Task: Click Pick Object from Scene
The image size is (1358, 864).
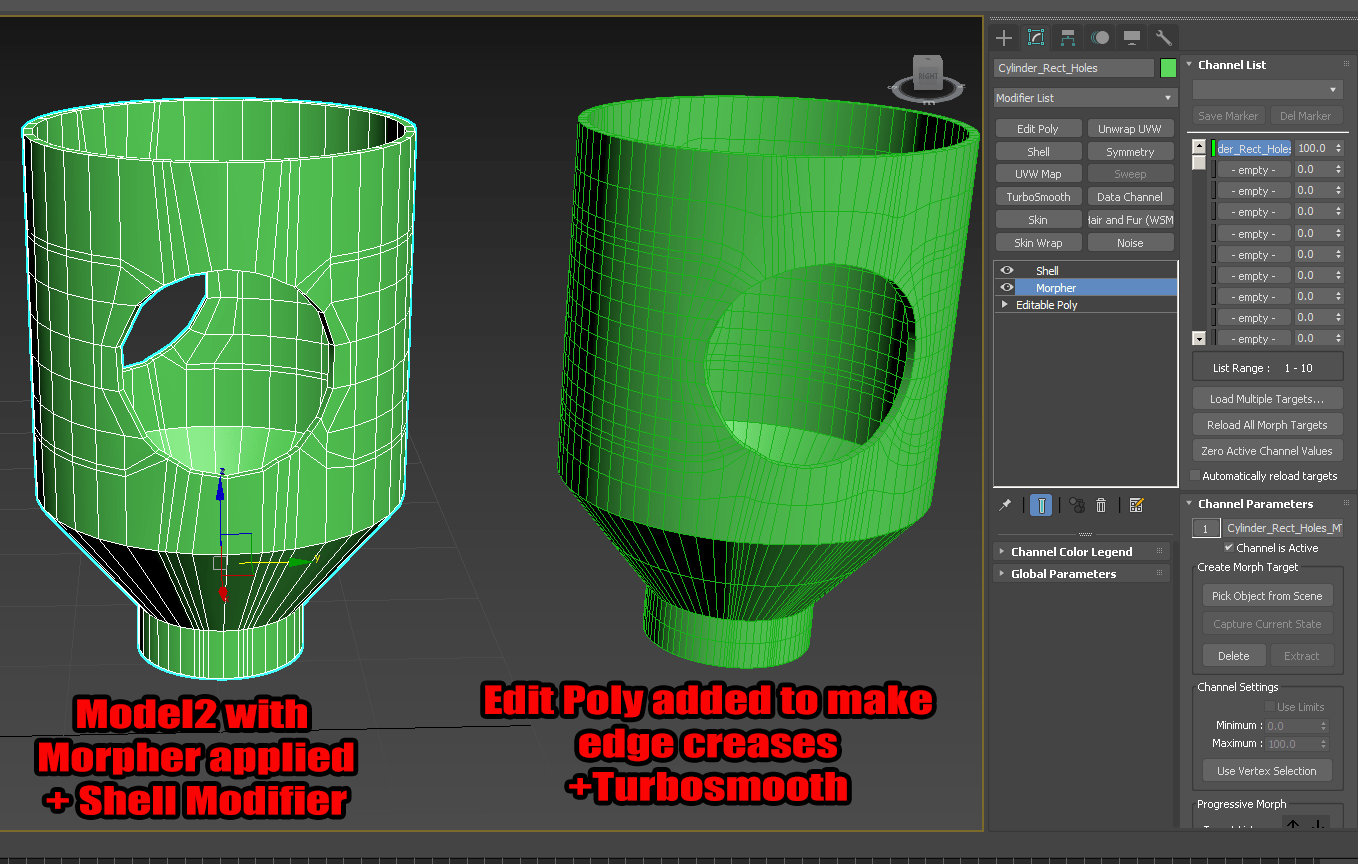Action: coord(1266,596)
